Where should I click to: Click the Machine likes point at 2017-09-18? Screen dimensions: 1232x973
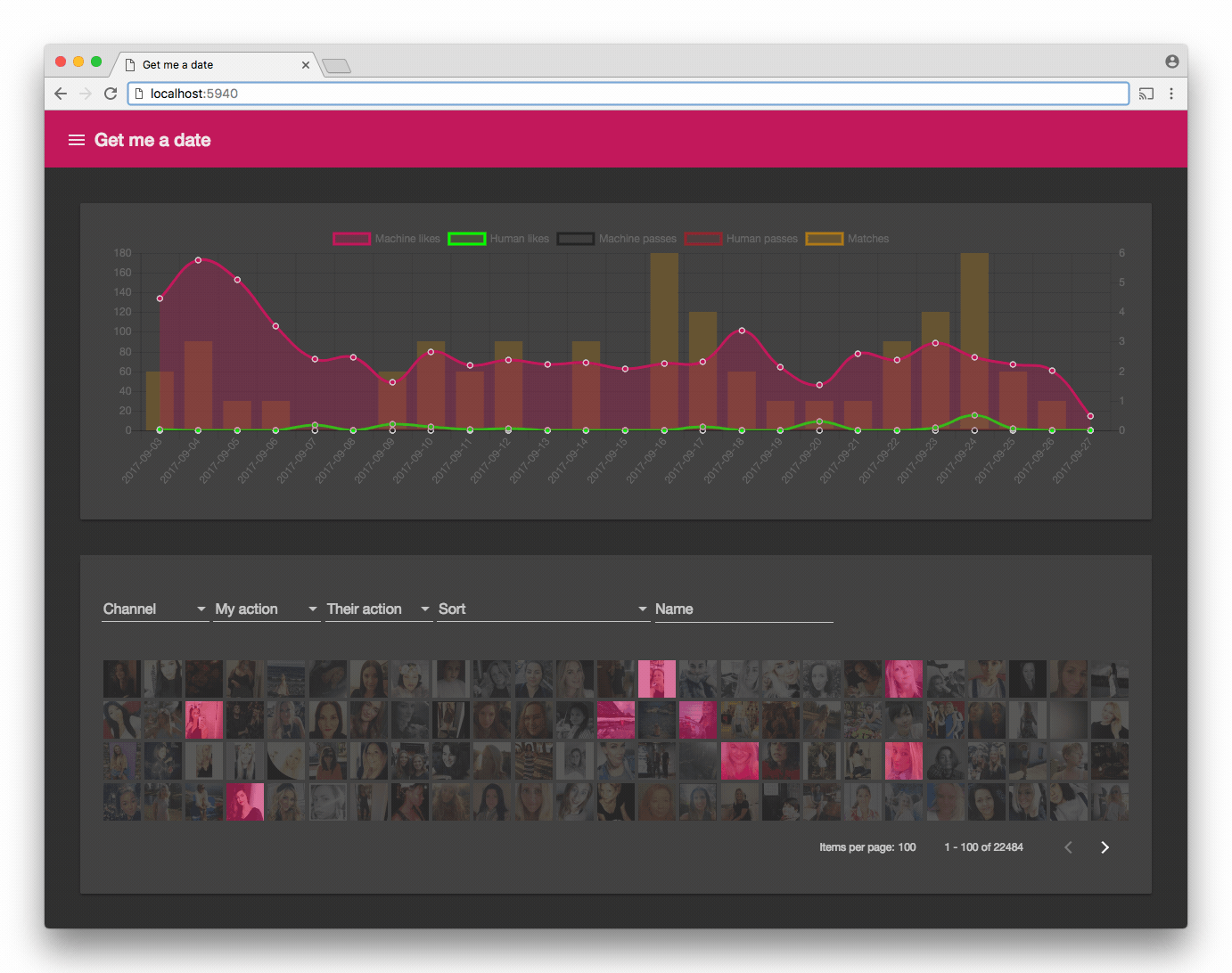tap(742, 331)
